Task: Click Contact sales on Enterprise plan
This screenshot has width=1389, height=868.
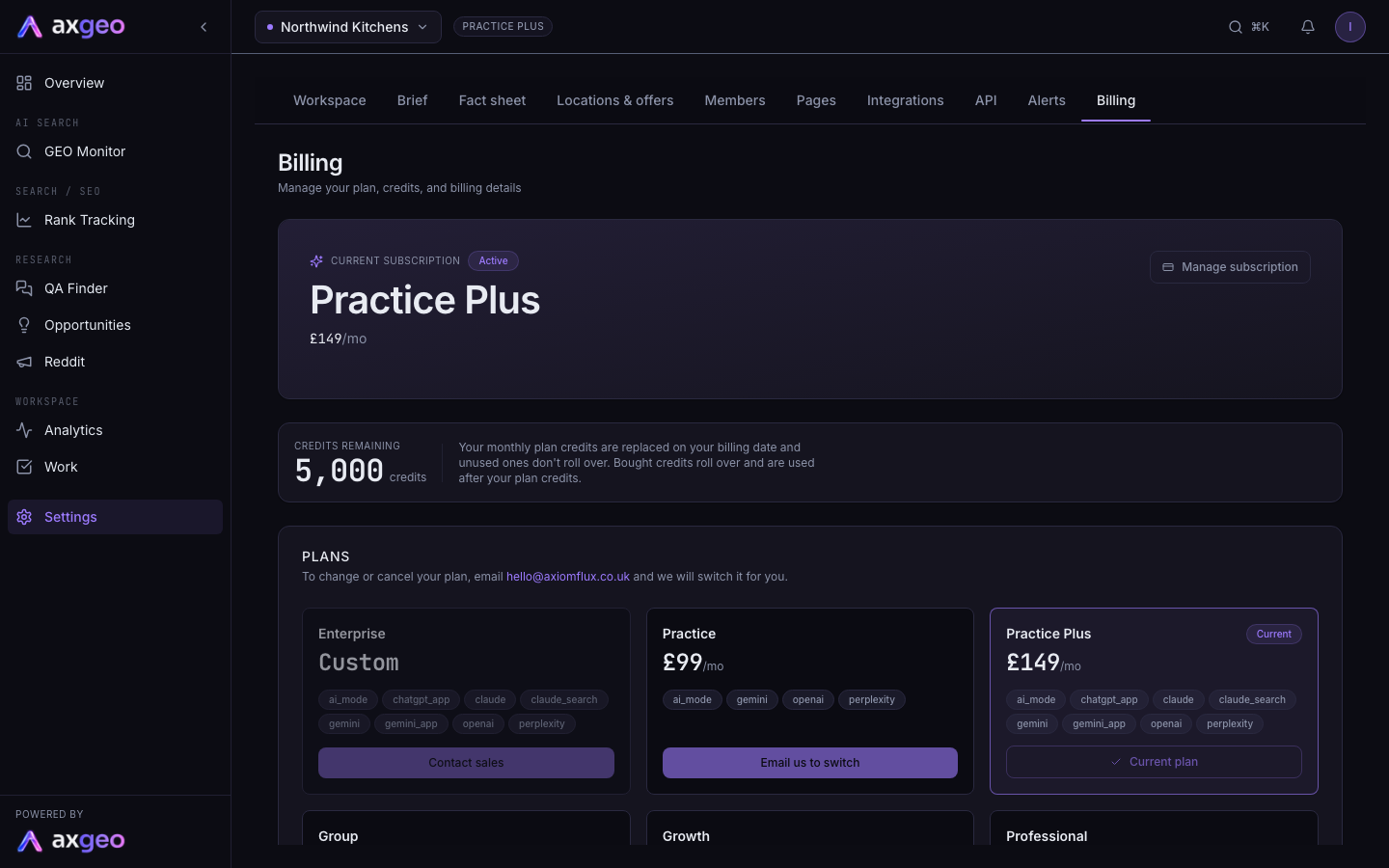Action: (466, 763)
